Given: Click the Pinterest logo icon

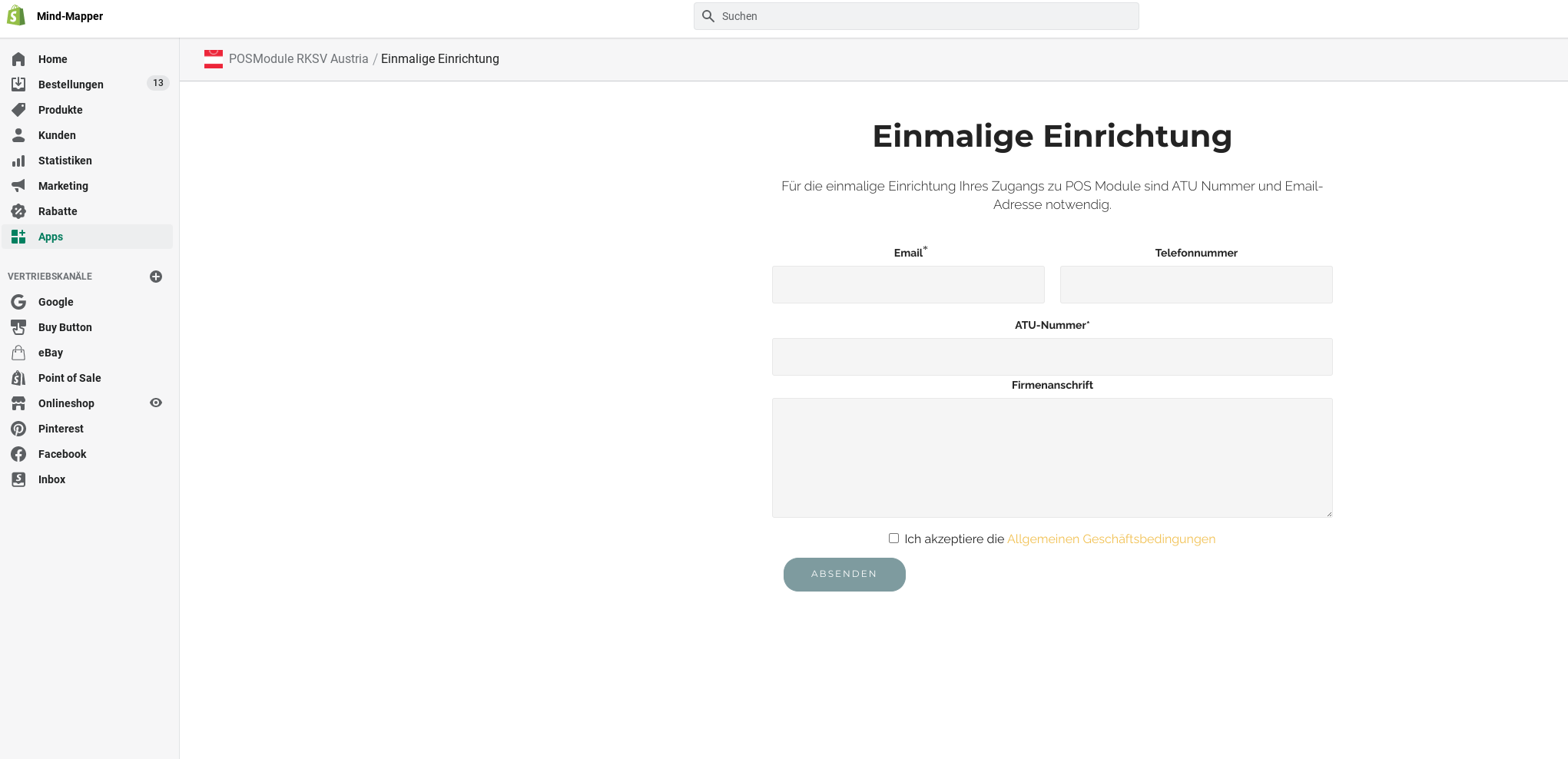Looking at the screenshot, I should click(x=18, y=429).
